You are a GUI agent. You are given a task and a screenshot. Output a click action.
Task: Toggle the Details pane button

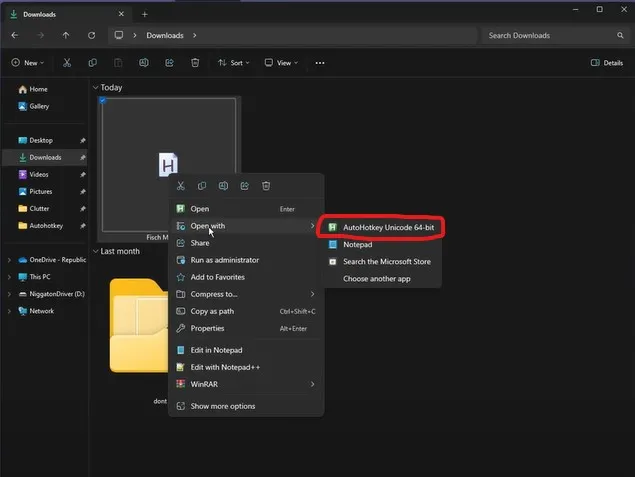(607, 63)
